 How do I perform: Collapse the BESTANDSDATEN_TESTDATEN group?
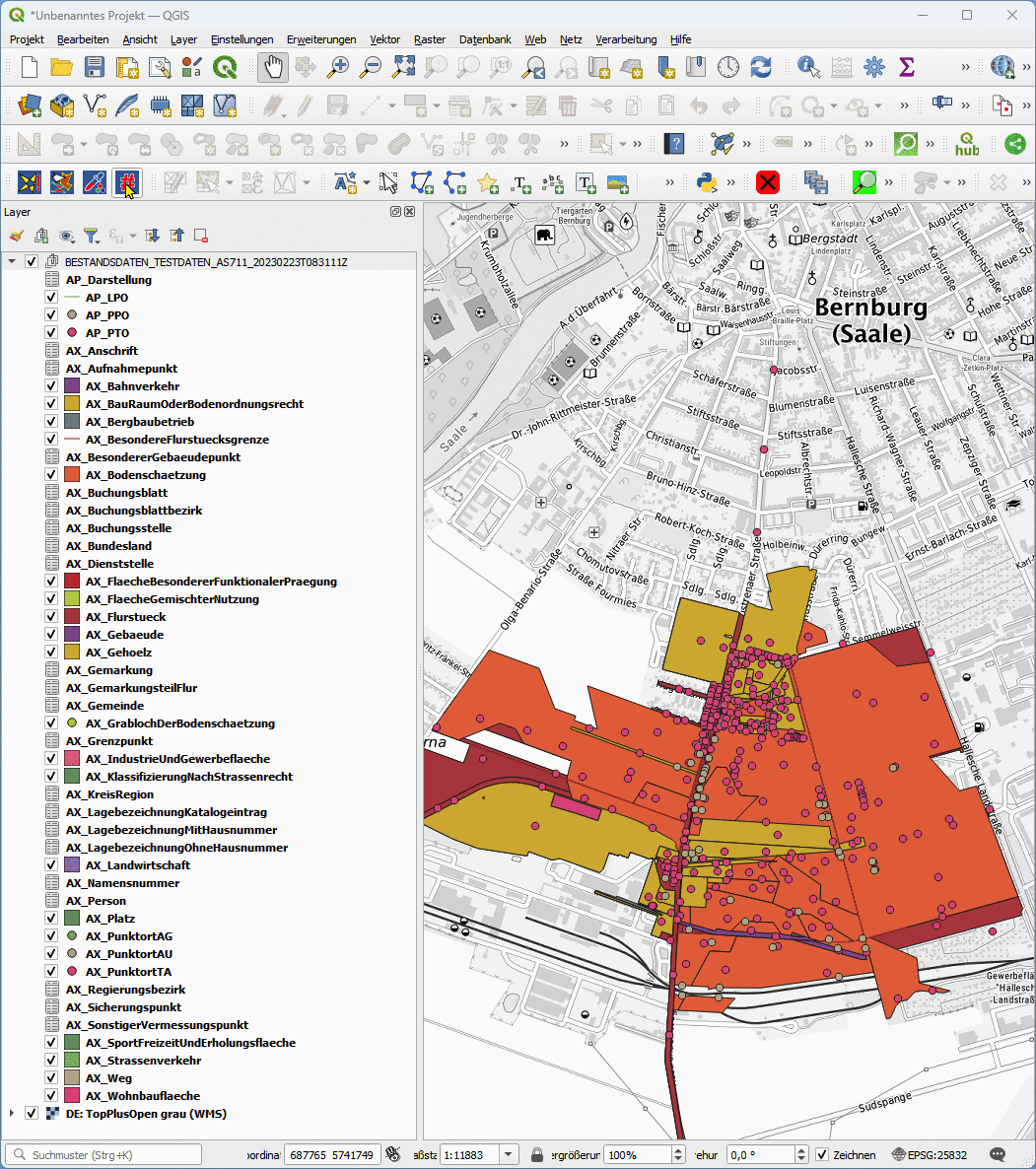click(12, 261)
